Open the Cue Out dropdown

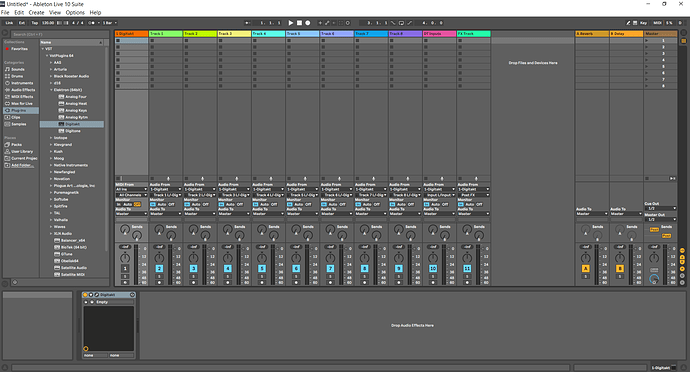tap(660, 209)
